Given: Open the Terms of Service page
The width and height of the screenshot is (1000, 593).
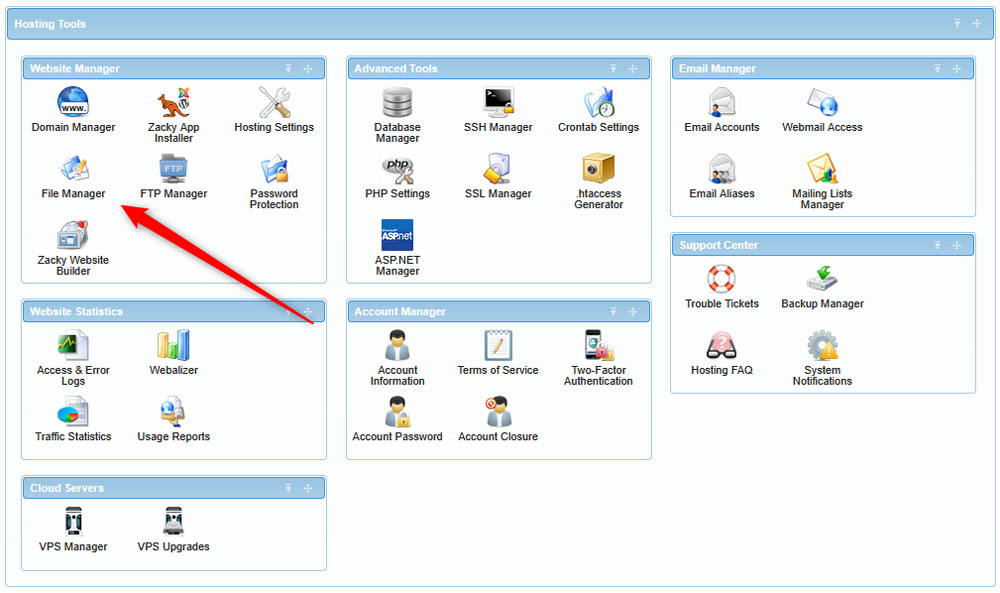Looking at the screenshot, I should click(x=497, y=355).
